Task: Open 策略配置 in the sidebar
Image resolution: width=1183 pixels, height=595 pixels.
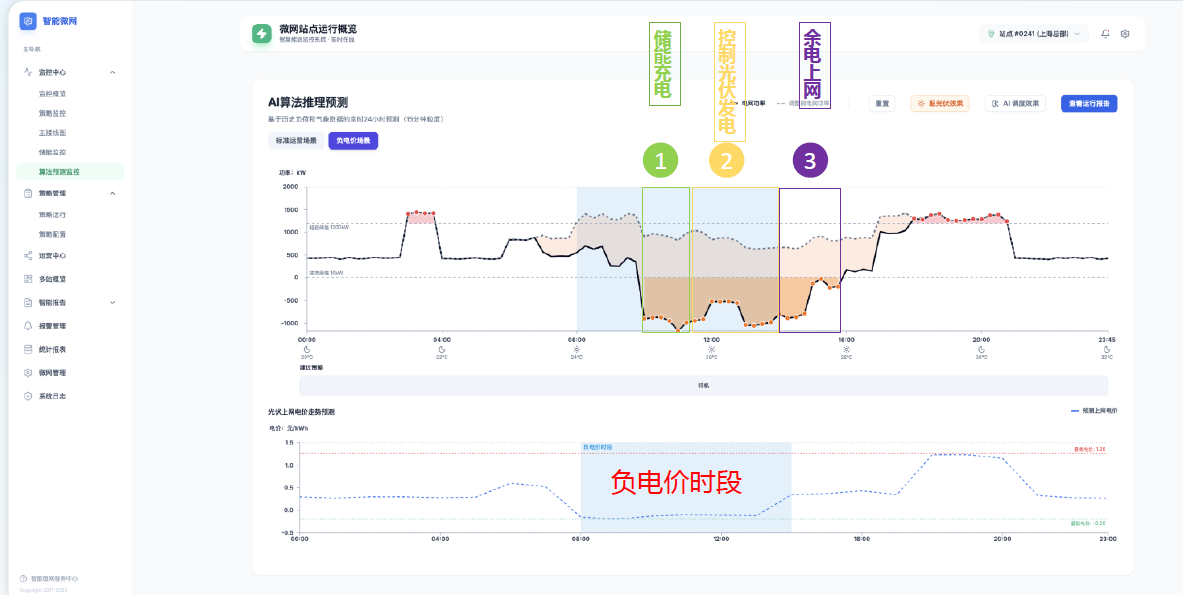Action: coord(53,235)
